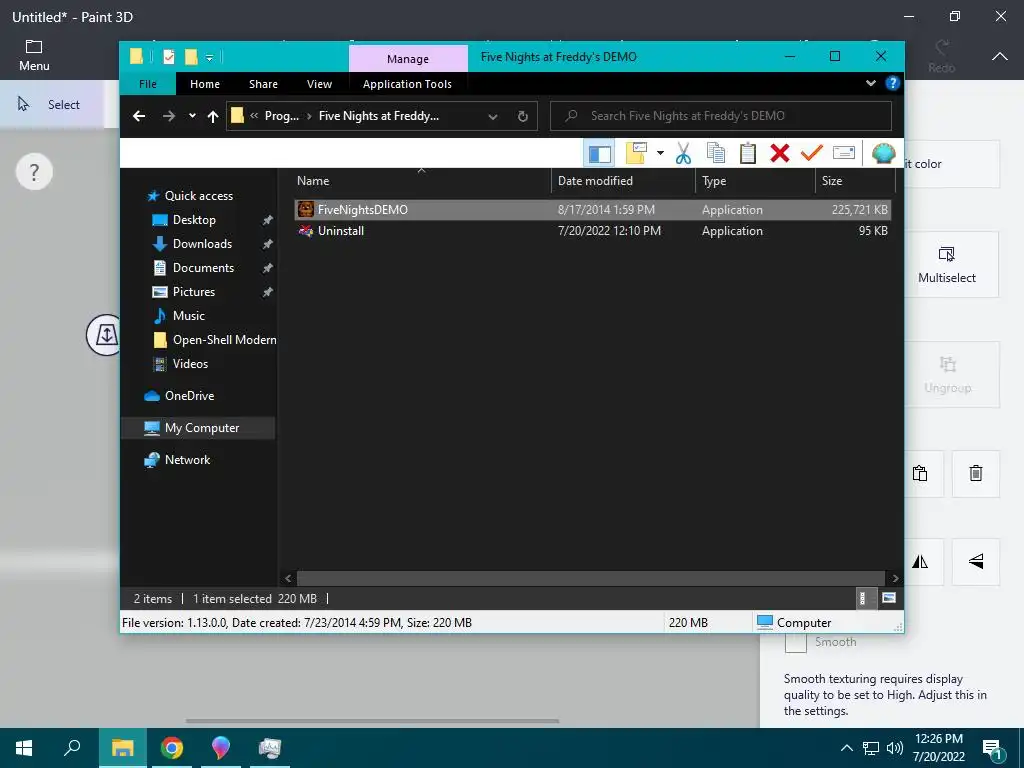Sort by the Name column header
1024x768 pixels.
[421, 181]
